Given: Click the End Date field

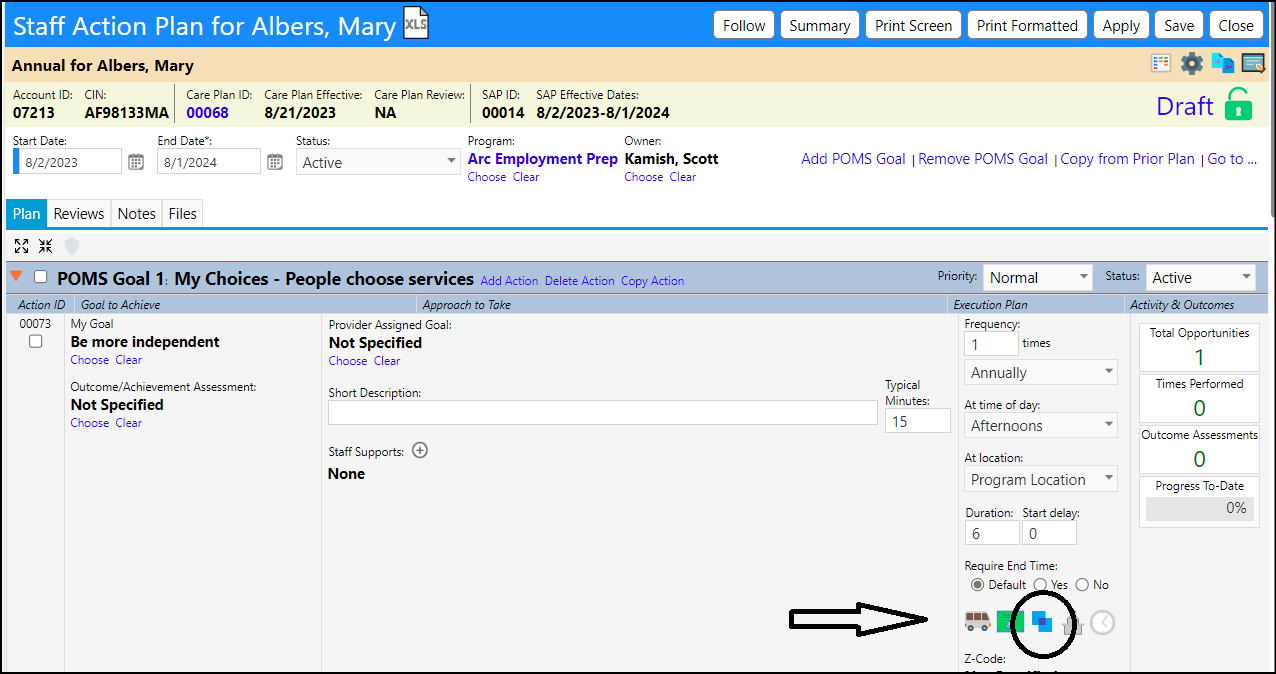Looking at the screenshot, I should tap(209, 162).
